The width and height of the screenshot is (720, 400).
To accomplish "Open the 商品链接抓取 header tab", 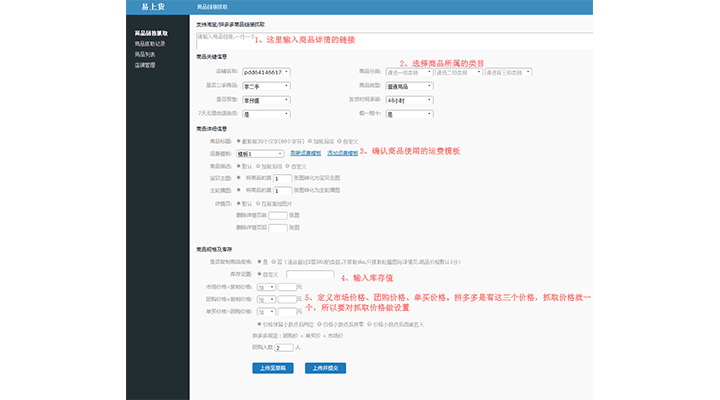I will click(212, 7).
